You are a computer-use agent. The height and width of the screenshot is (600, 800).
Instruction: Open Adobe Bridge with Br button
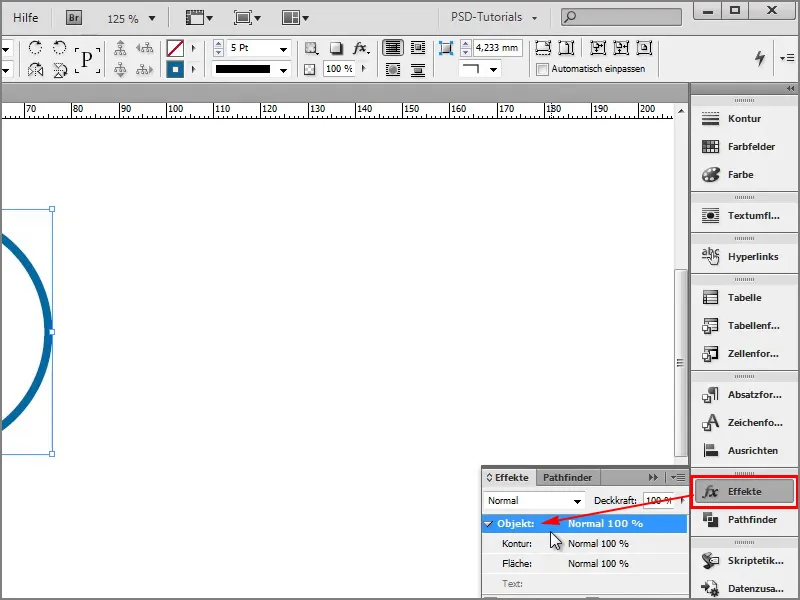[74, 18]
